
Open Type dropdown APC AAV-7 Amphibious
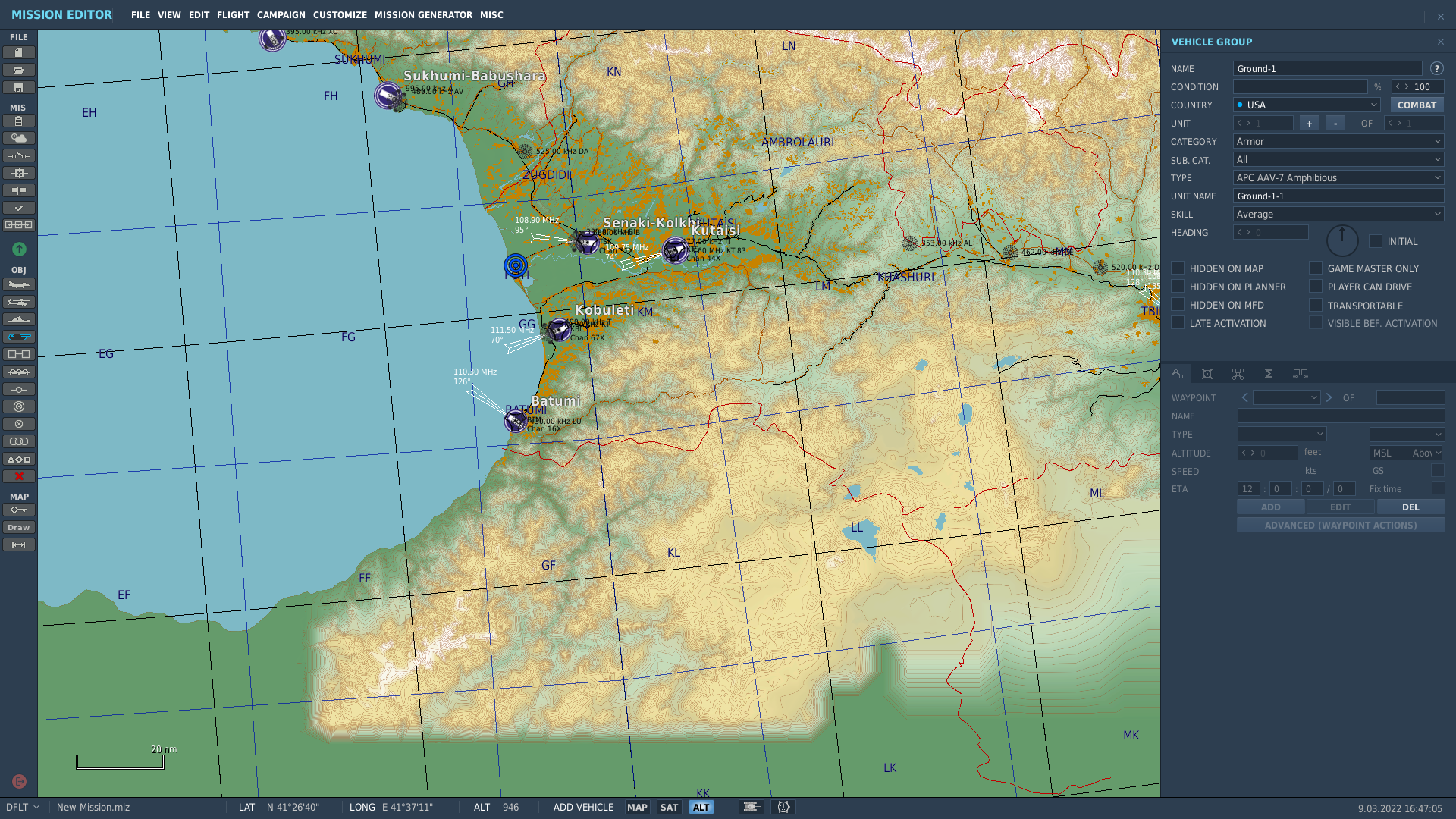[x=1338, y=177]
